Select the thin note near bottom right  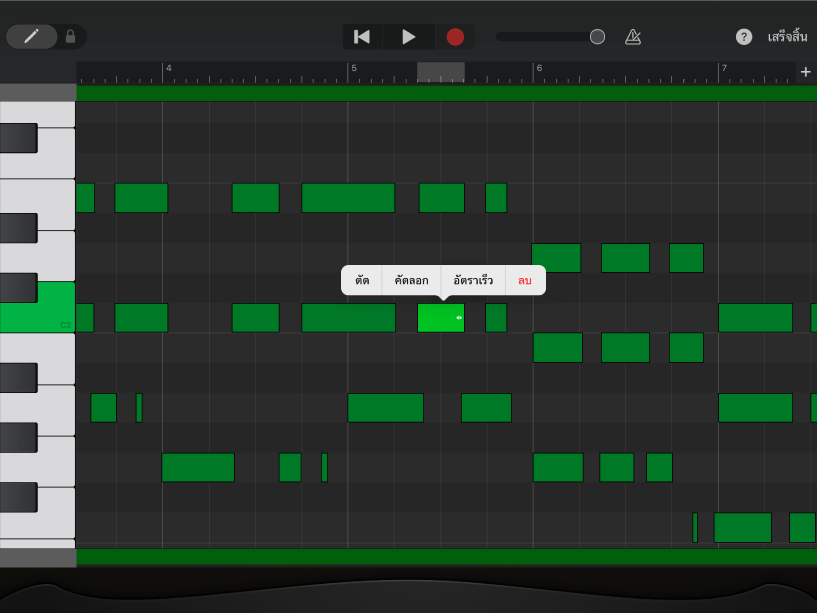tap(695, 528)
